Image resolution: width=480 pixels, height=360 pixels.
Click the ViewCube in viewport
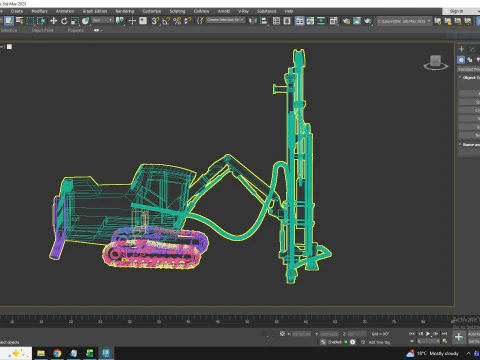coord(435,63)
